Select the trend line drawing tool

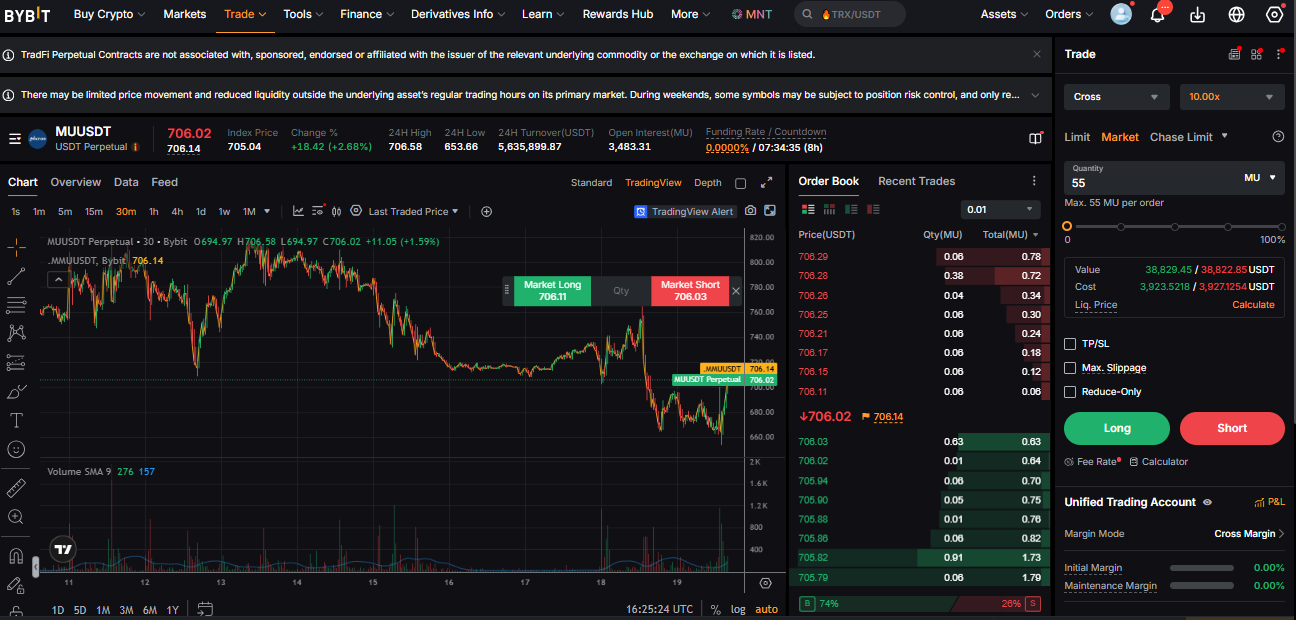(16, 276)
